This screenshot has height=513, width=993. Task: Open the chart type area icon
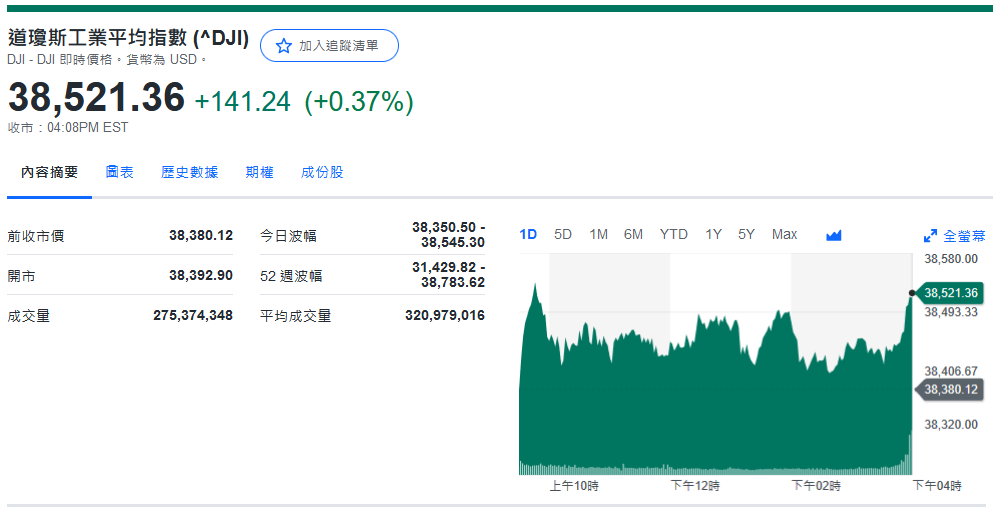coord(834,235)
